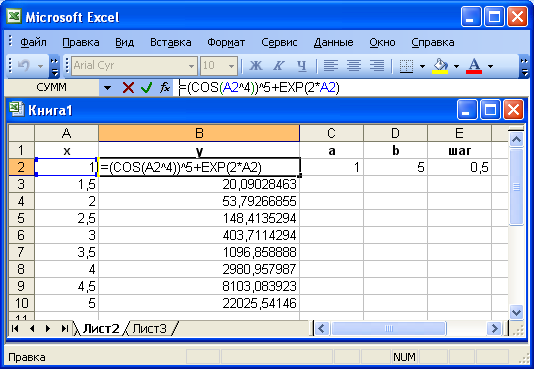Switch to the Лист2 sheet tab

101,328
